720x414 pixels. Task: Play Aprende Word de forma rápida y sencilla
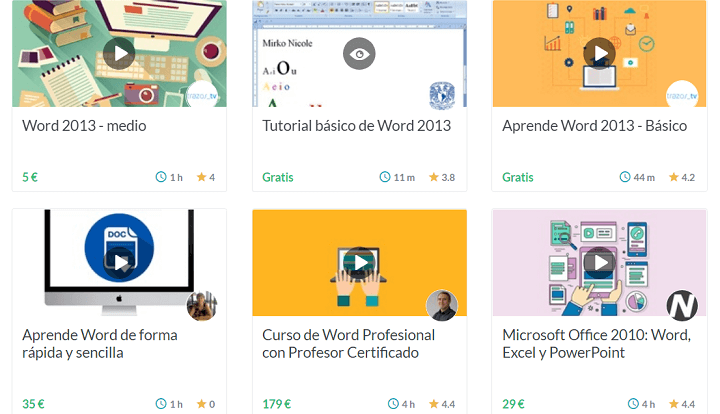pos(119,263)
